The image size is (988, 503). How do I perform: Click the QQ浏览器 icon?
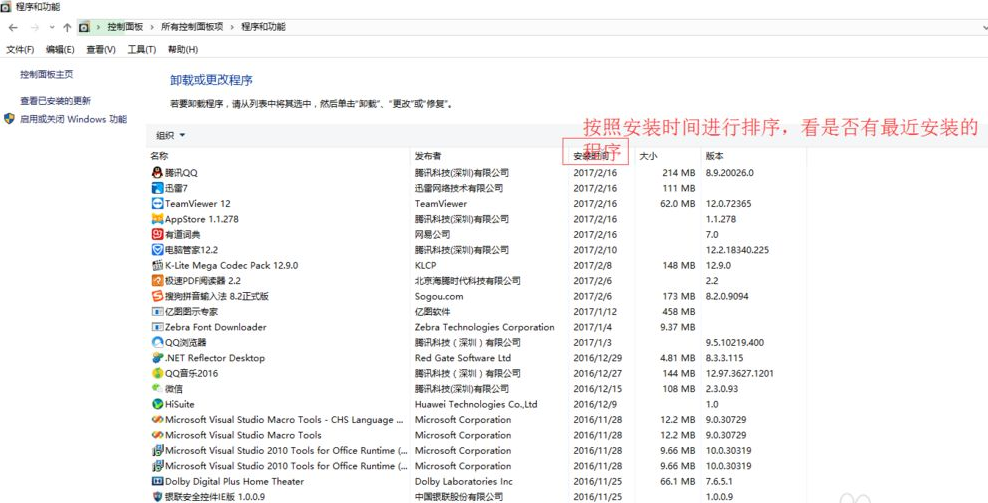click(x=158, y=342)
